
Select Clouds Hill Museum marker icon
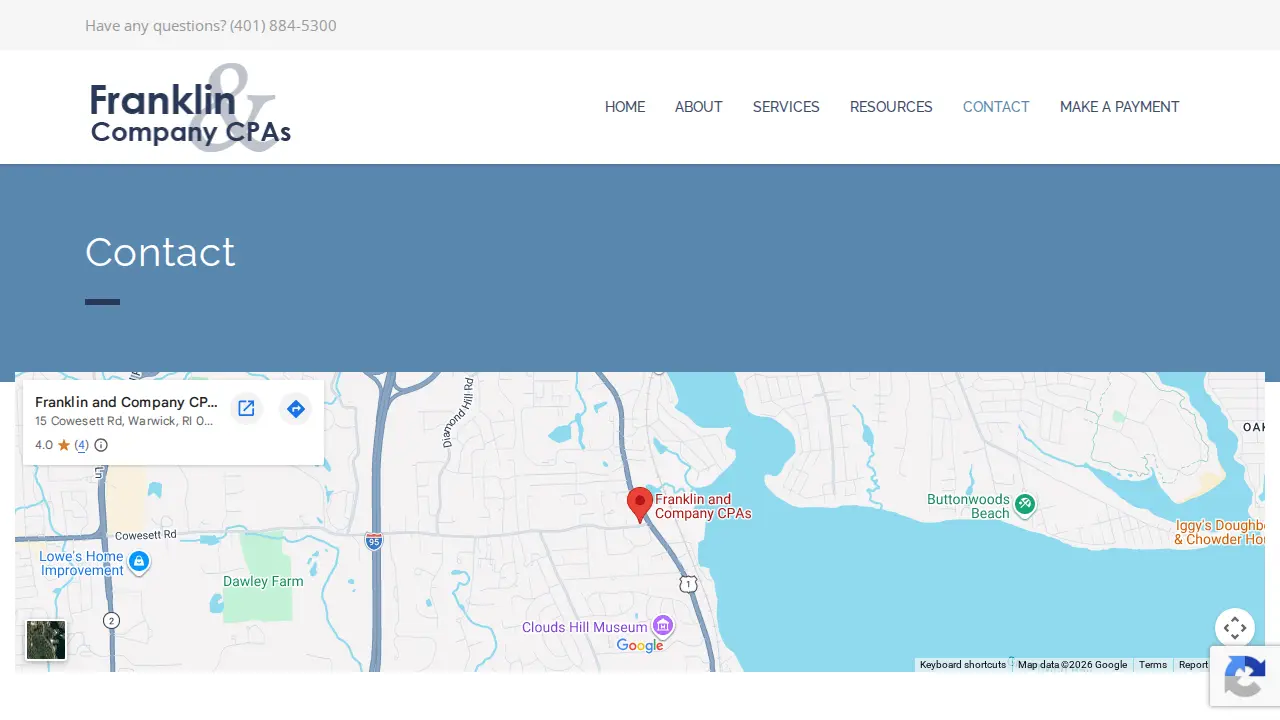(x=662, y=626)
